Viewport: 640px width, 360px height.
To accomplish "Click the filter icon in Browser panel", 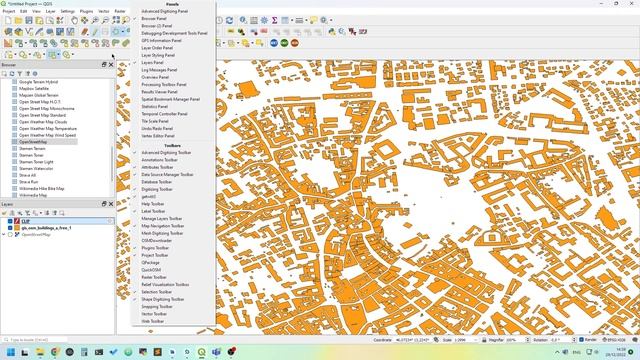I will [x=20, y=73].
